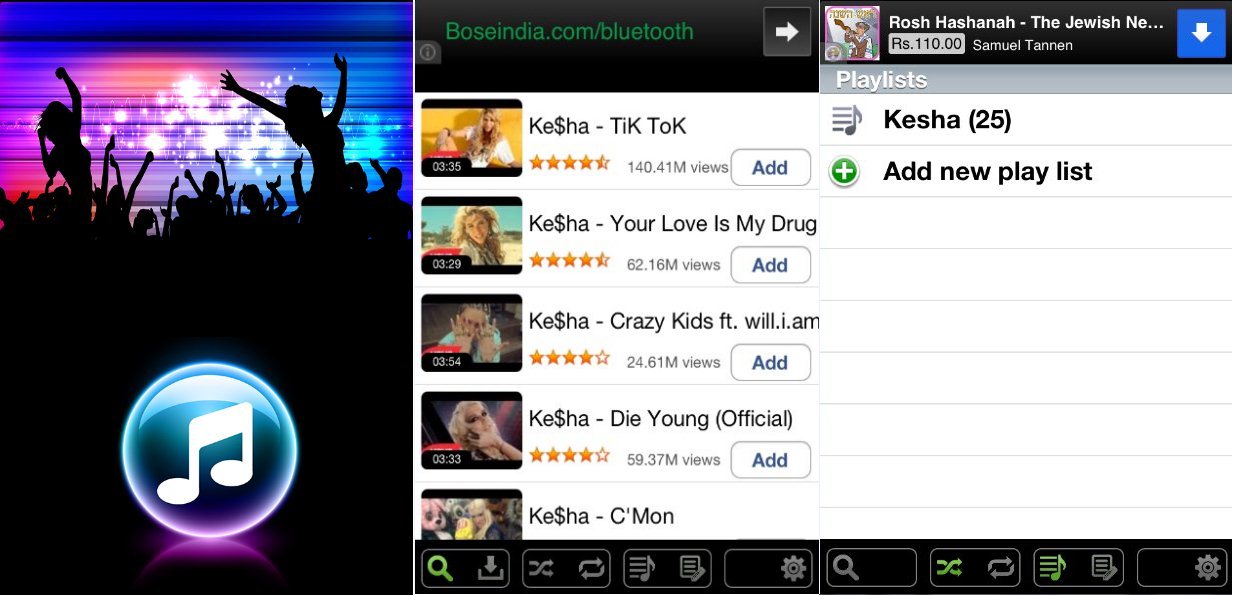Select the music note icon beside Kesha (25)
Image resolution: width=1234 pixels, height=596 pixels.
(846, 120)
